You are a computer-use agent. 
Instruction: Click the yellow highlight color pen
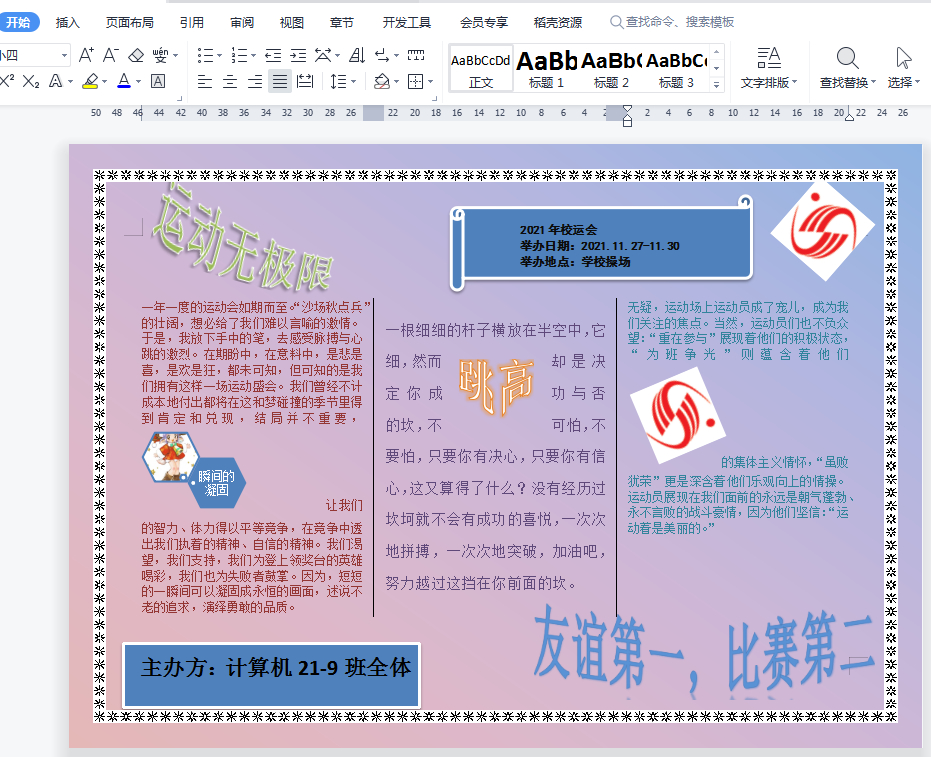tap(90, 81)
